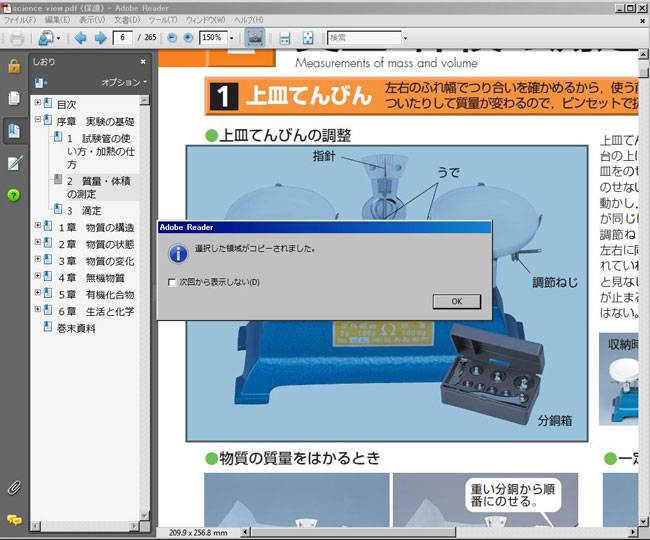Select bookmark 1 試験管の使い方・加熱の仕方
The image size is (650, 540).
tap(101, 151)
